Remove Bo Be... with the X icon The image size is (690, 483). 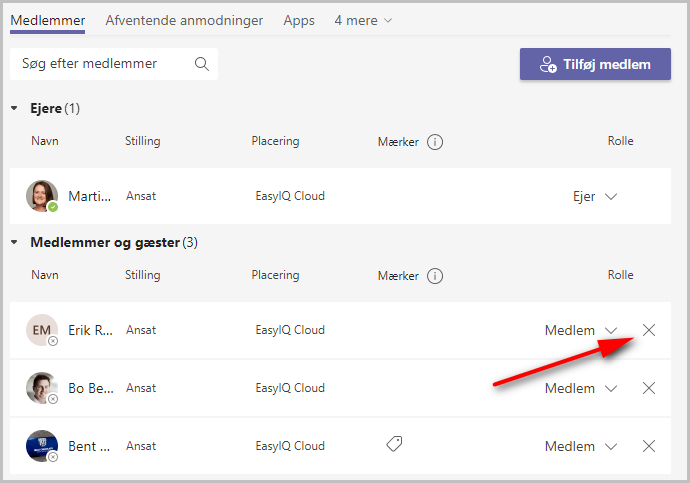649,388
